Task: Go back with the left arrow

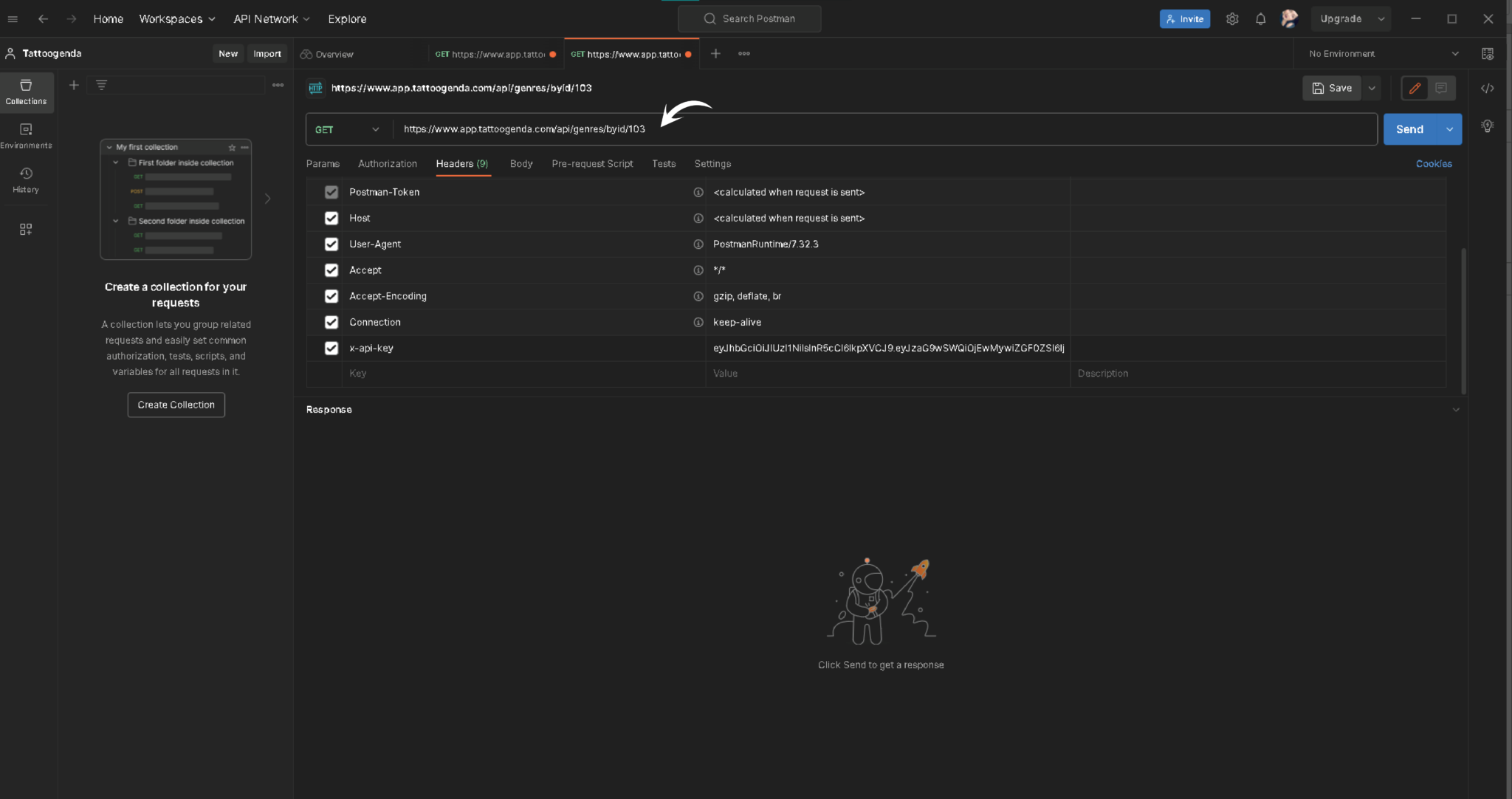Action: click(43, 19)
